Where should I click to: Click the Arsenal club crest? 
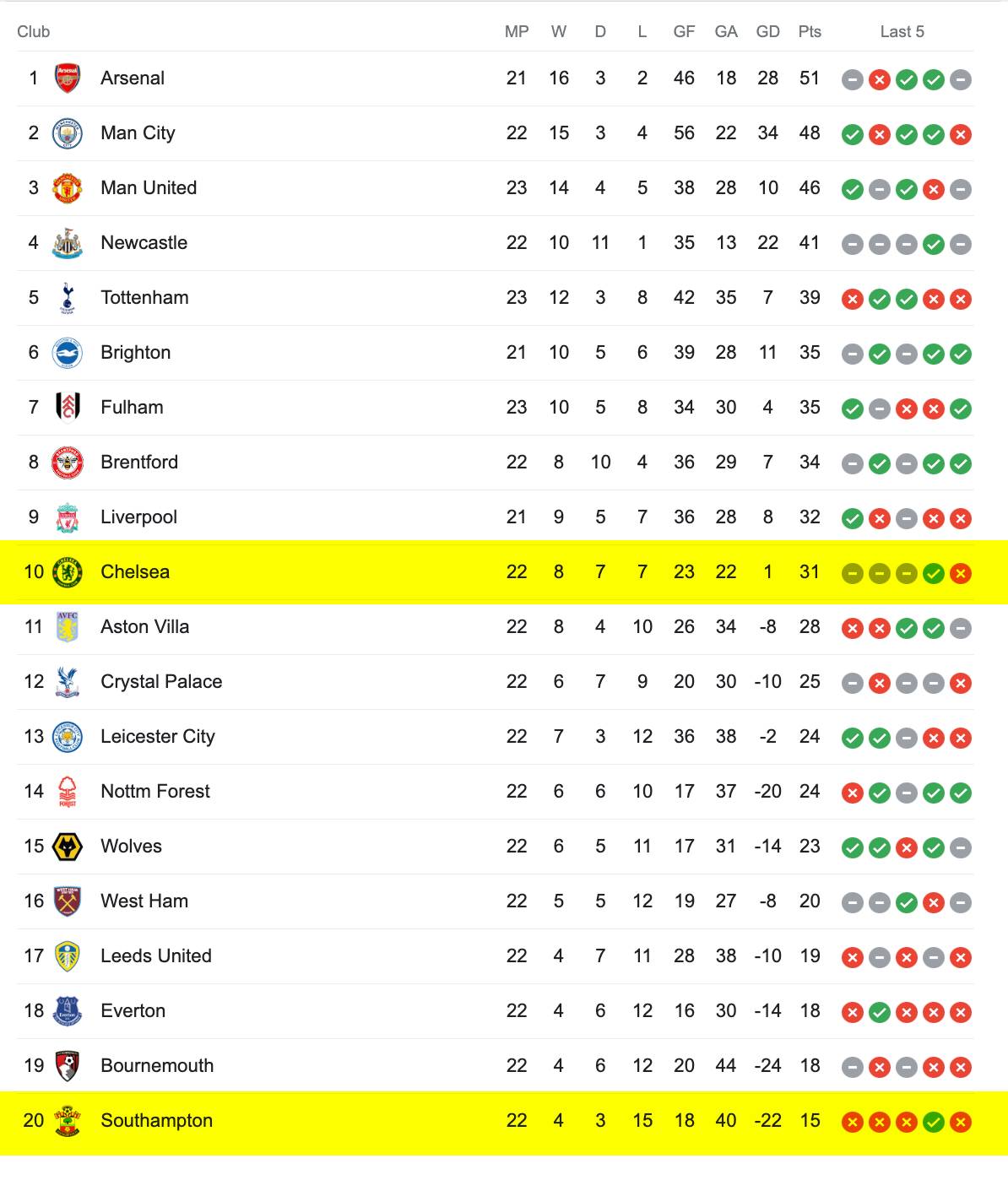[x=68, y=78]
